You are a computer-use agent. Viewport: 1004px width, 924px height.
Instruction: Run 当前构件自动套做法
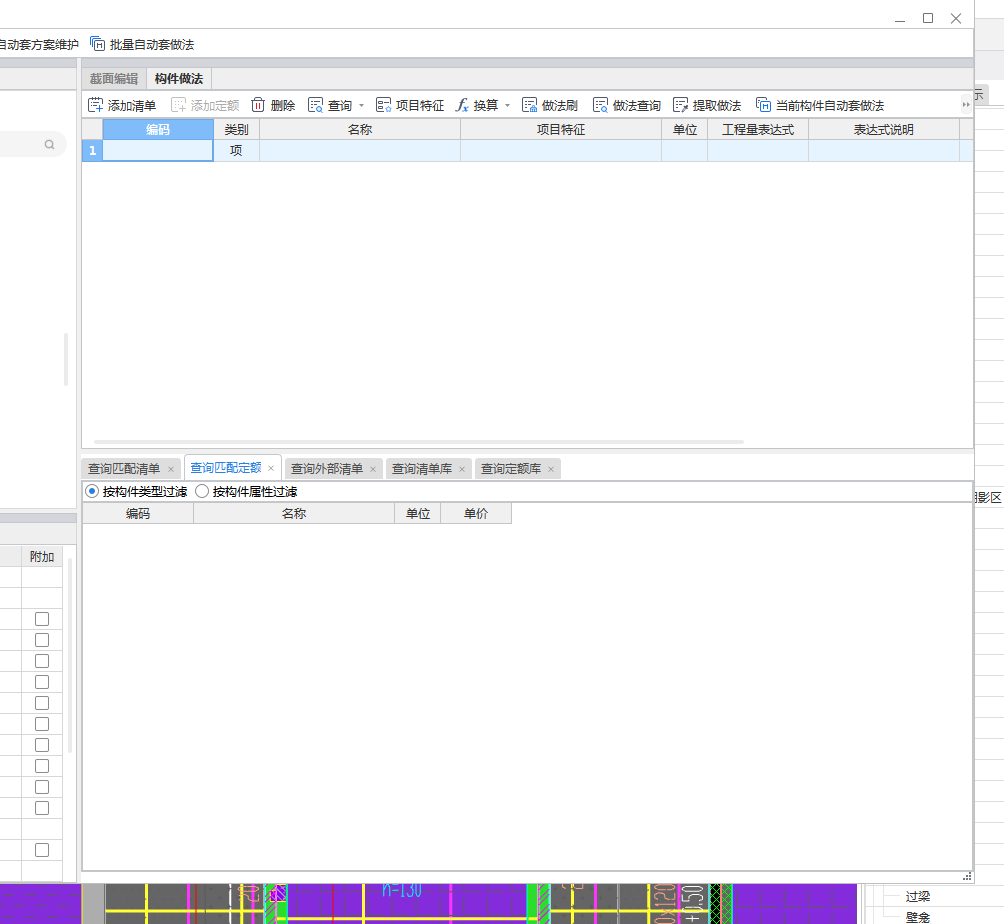(820, 105)
